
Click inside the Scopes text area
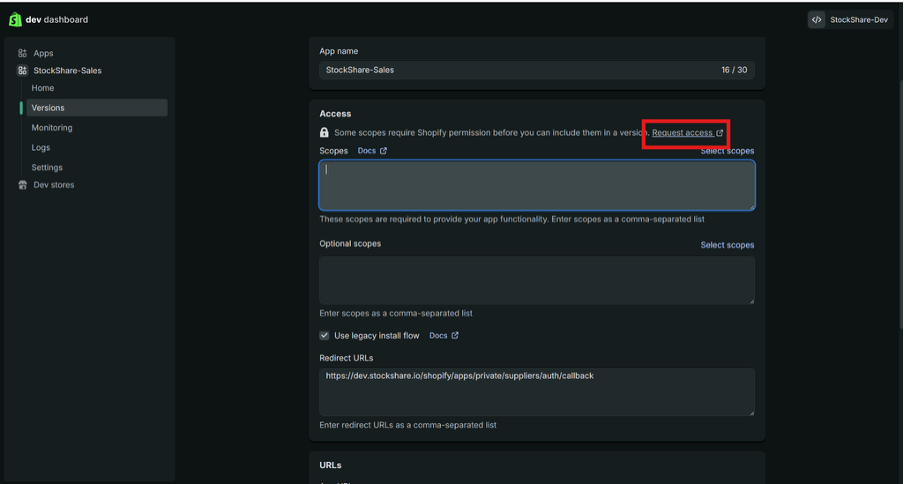tap(537, 185)
